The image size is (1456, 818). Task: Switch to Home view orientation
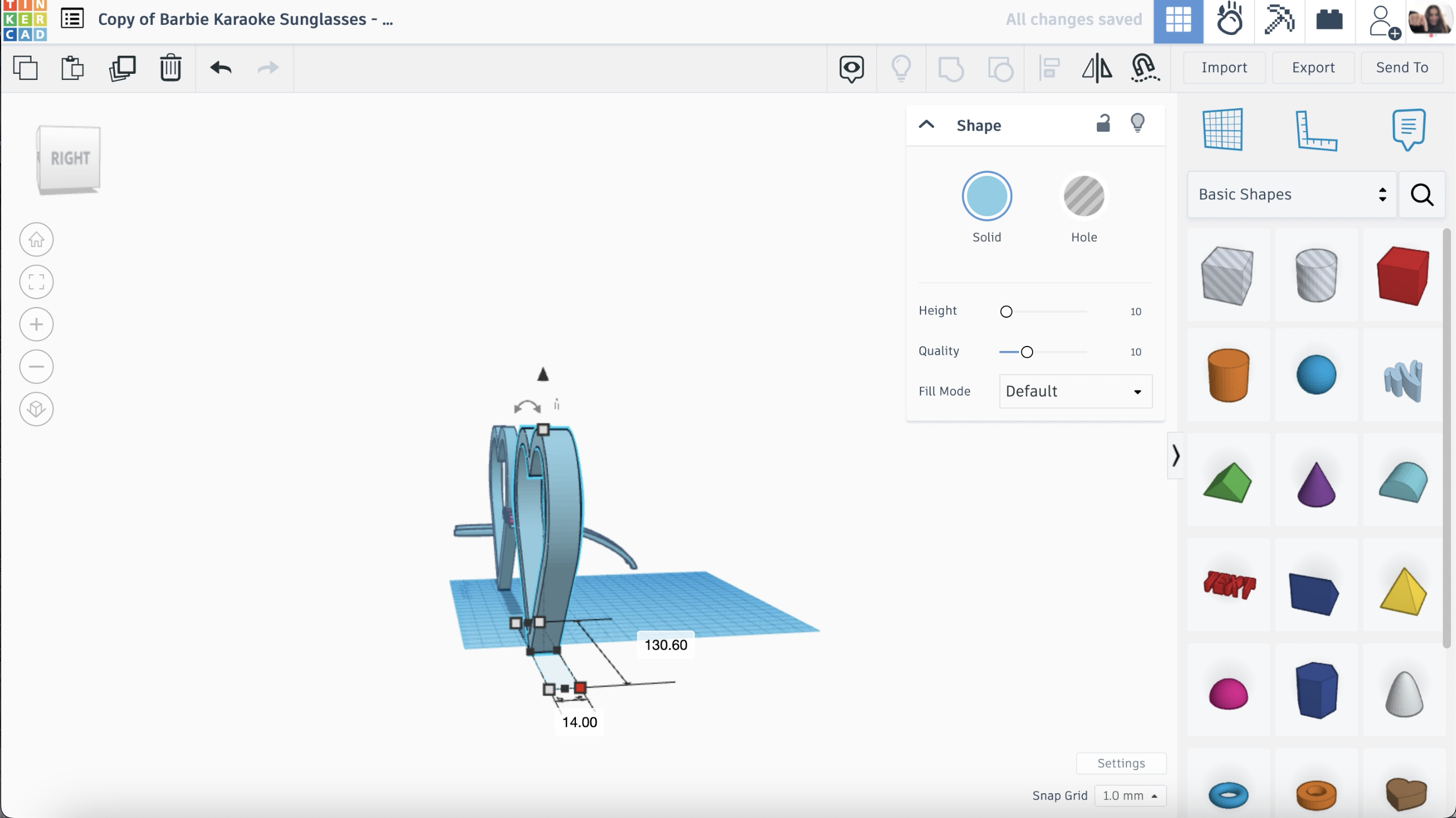pos(36,239)
